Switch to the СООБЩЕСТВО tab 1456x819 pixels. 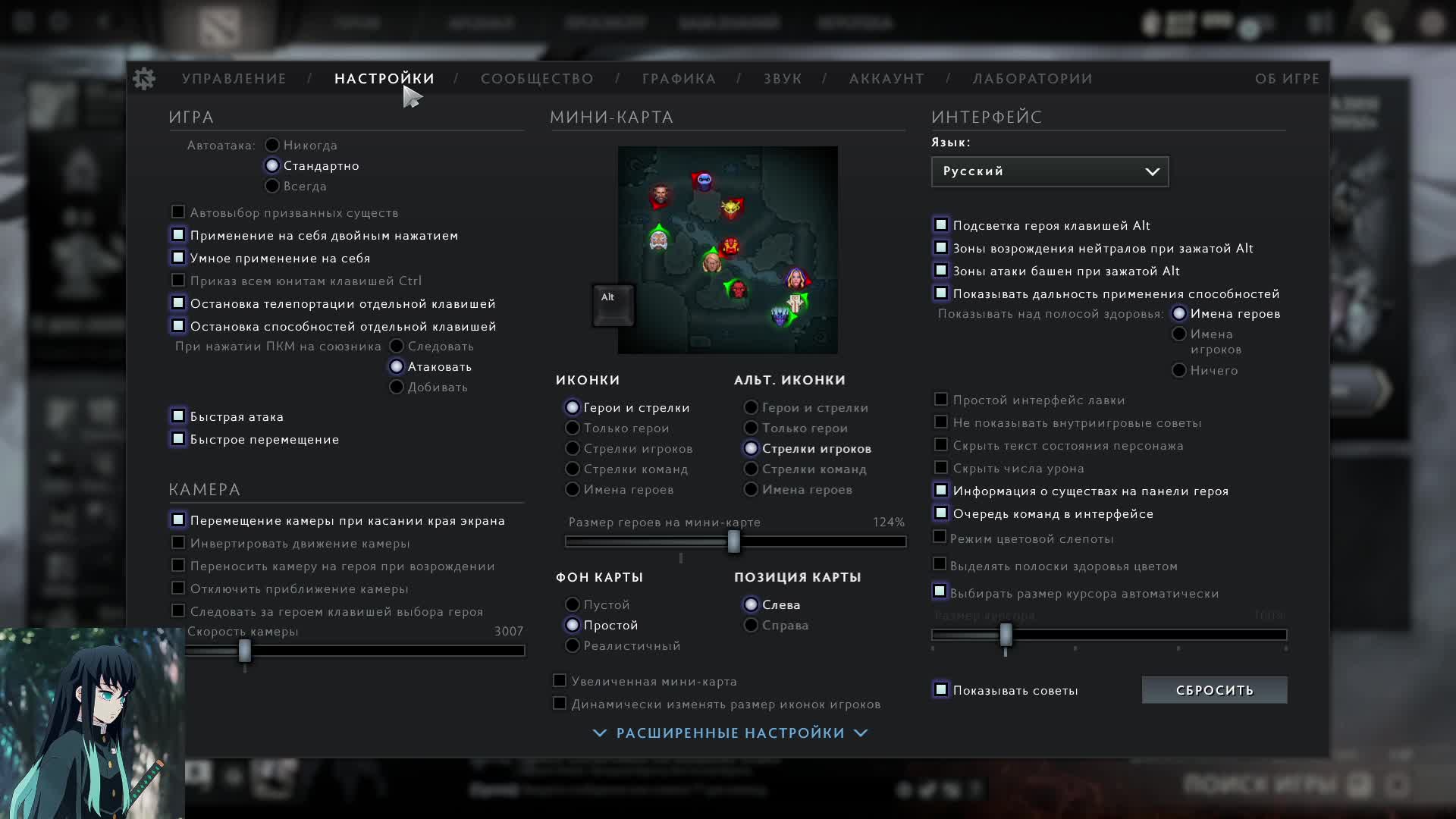(x=537, y=79)
